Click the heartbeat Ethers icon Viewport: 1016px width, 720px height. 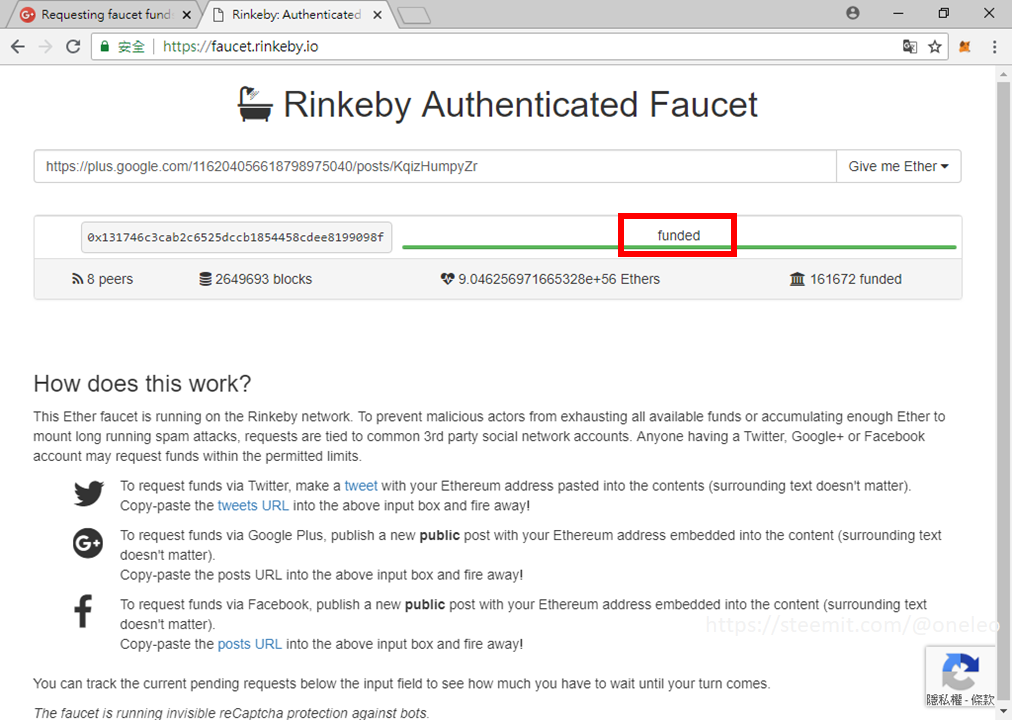(447, 279)
